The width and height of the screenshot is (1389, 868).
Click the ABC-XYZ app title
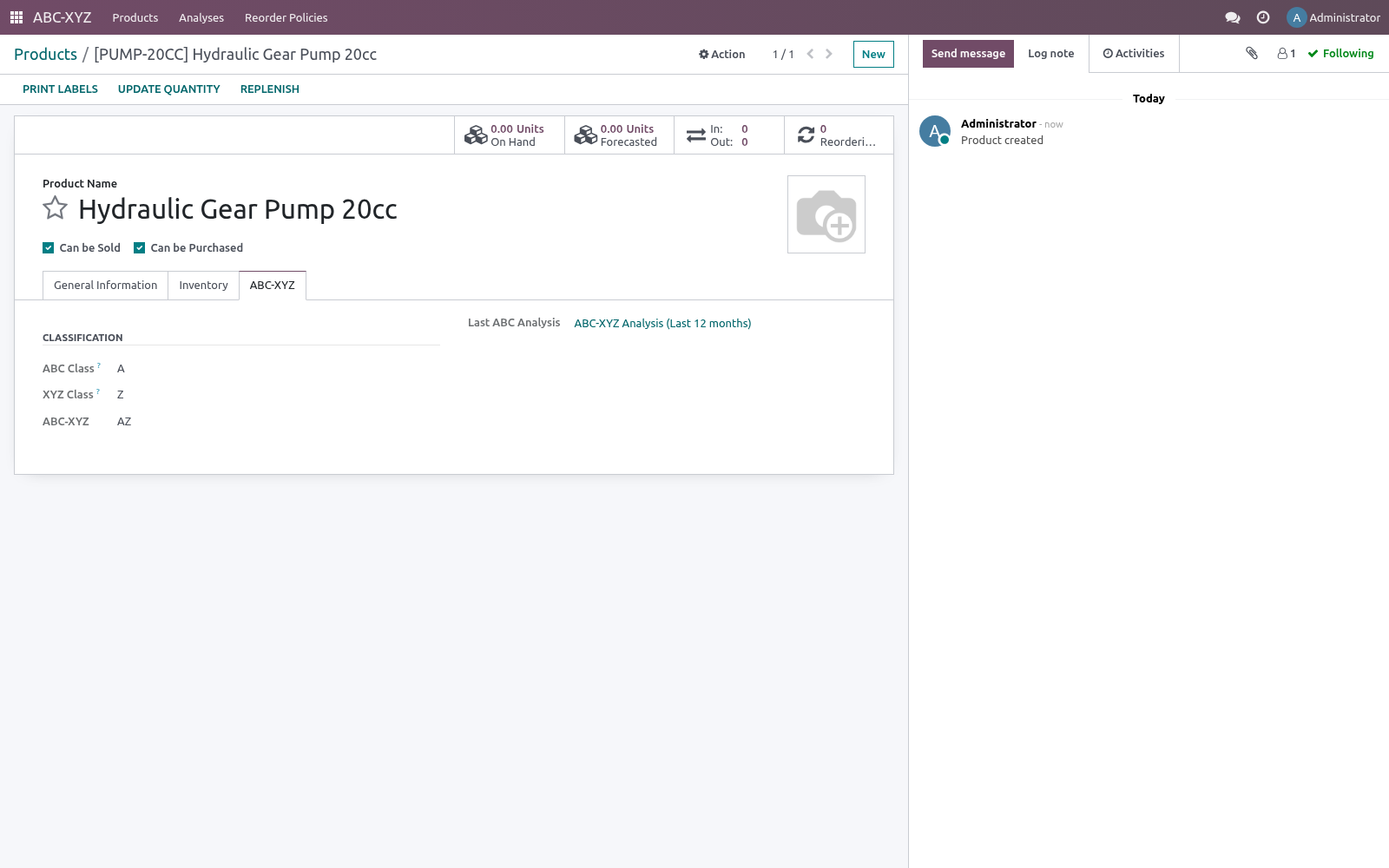pos(62,17)
